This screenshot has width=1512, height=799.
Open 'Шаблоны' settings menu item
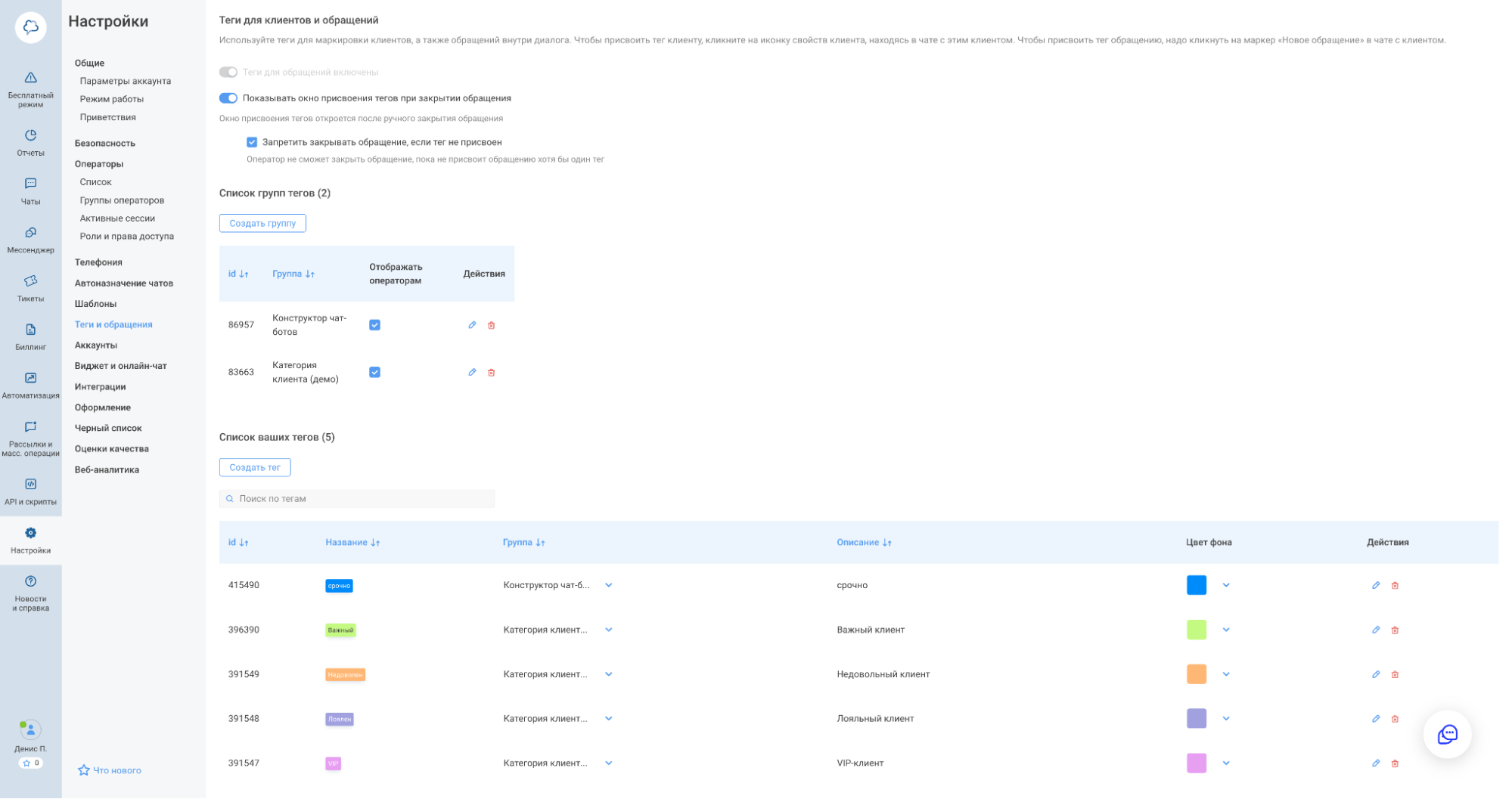95,304
